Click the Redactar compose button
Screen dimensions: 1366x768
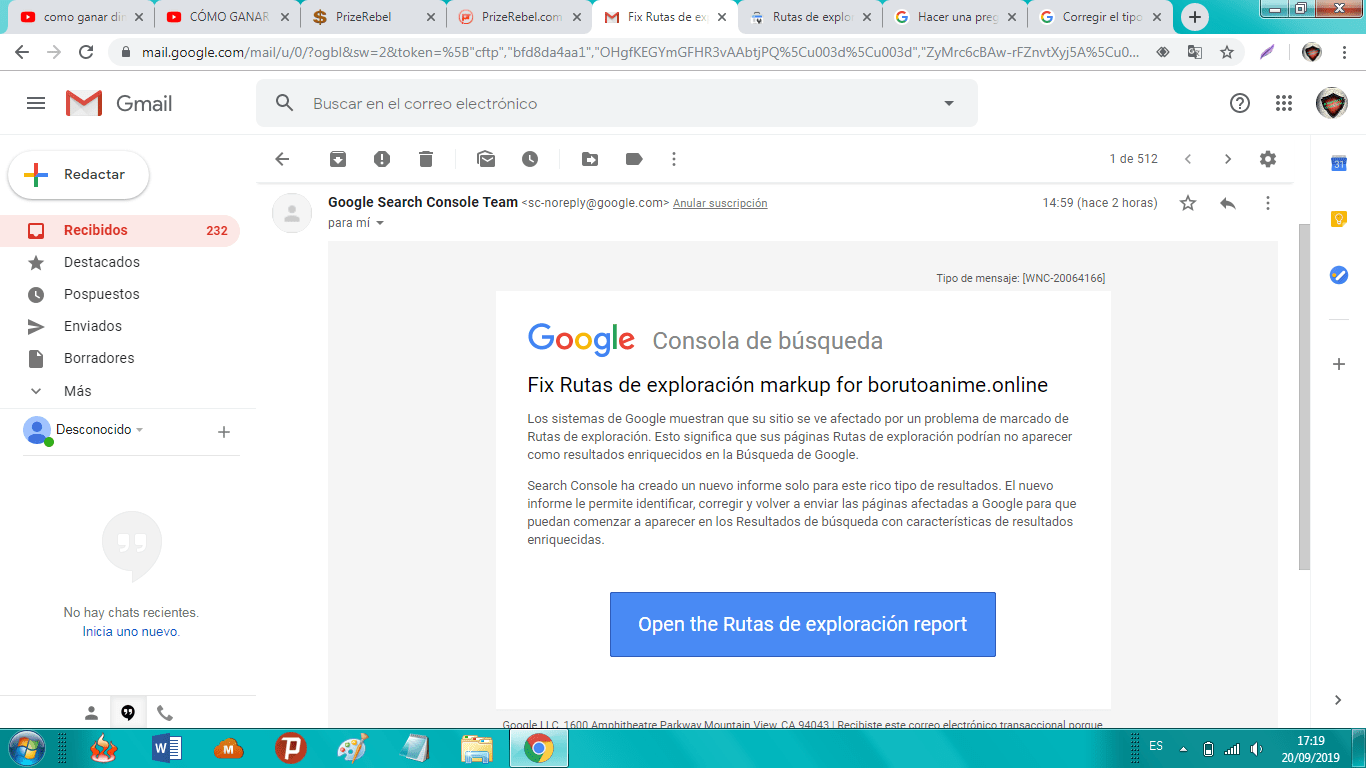[x=79, y=175]
